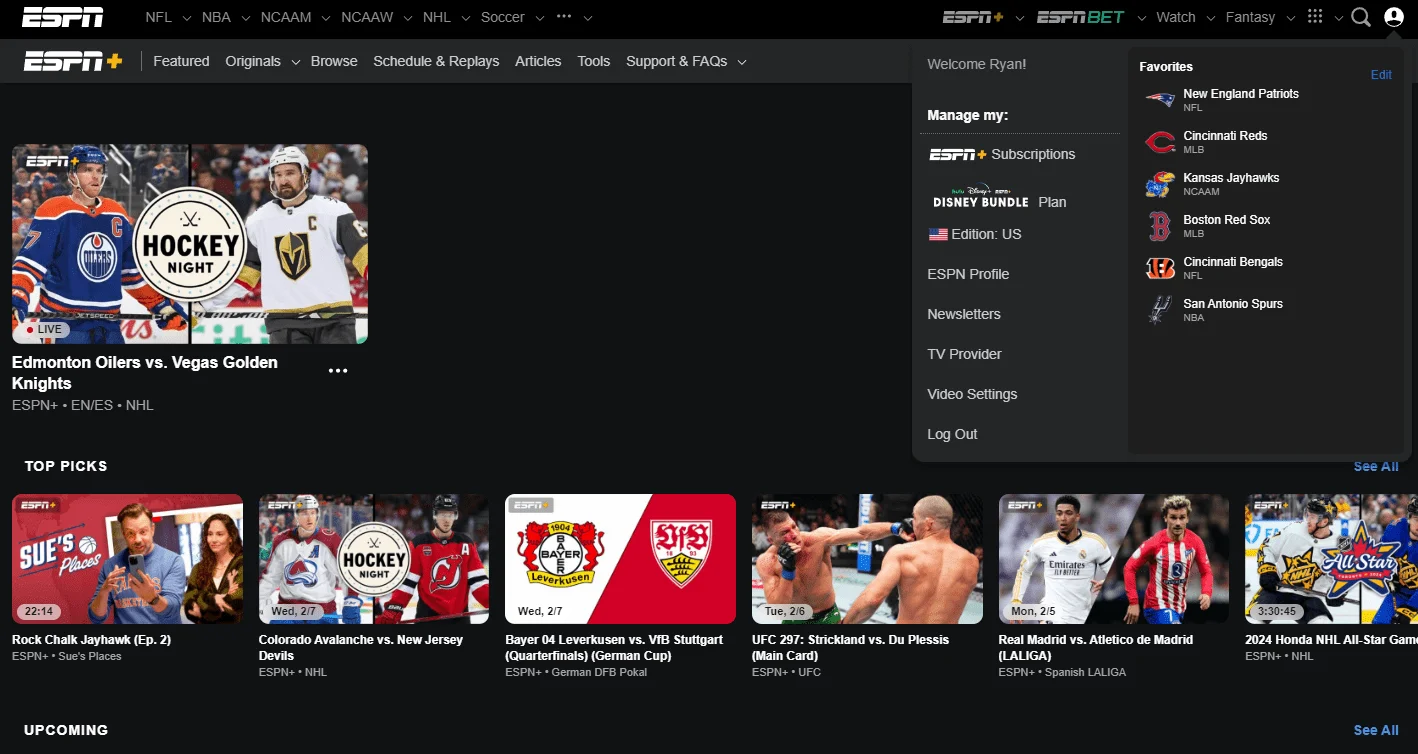Open the live Oilers vs. Golden Knights thumbnail
Viewport: 1418px width, 754px height.
point(190,244)
